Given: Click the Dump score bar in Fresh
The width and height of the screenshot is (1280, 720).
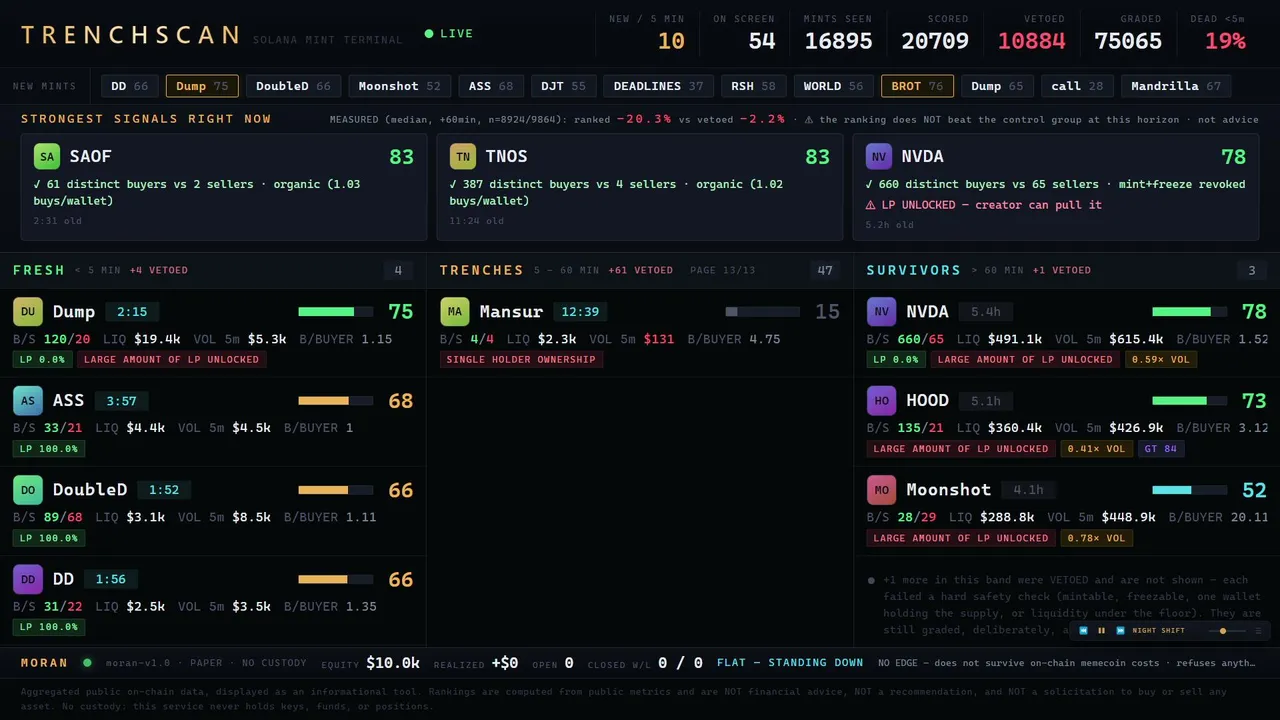Looking at the screenshot, I should 336,312.
